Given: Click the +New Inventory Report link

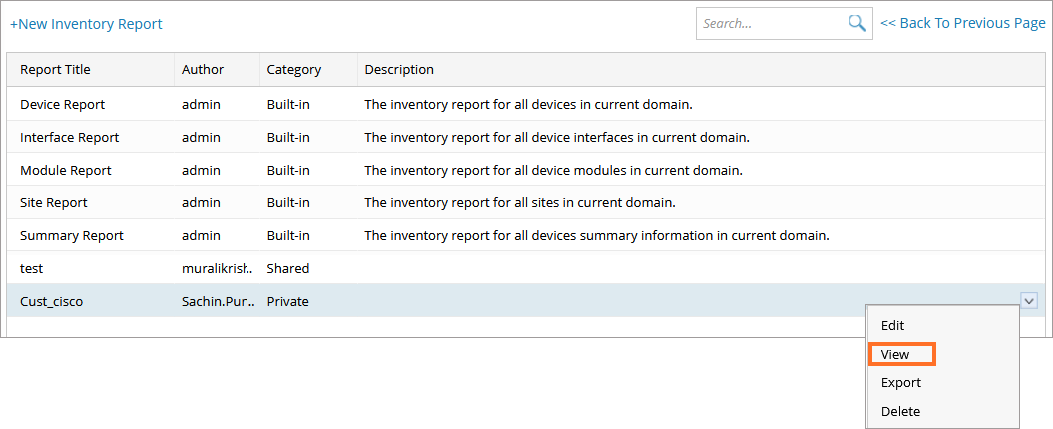Looking at the screenshot, I should (86, 24).
